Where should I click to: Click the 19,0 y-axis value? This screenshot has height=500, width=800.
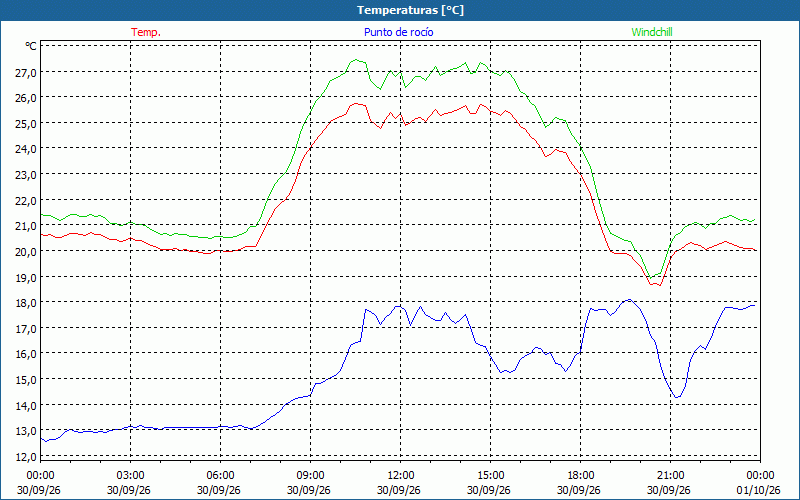coord(26,278)
